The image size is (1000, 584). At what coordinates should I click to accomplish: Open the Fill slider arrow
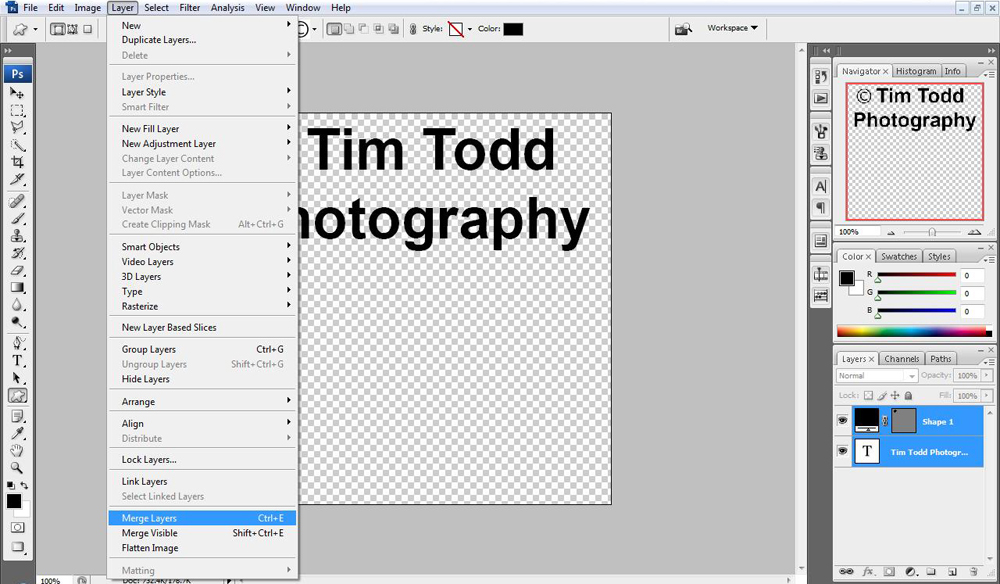pyautogui.click(x=987, y=396)
